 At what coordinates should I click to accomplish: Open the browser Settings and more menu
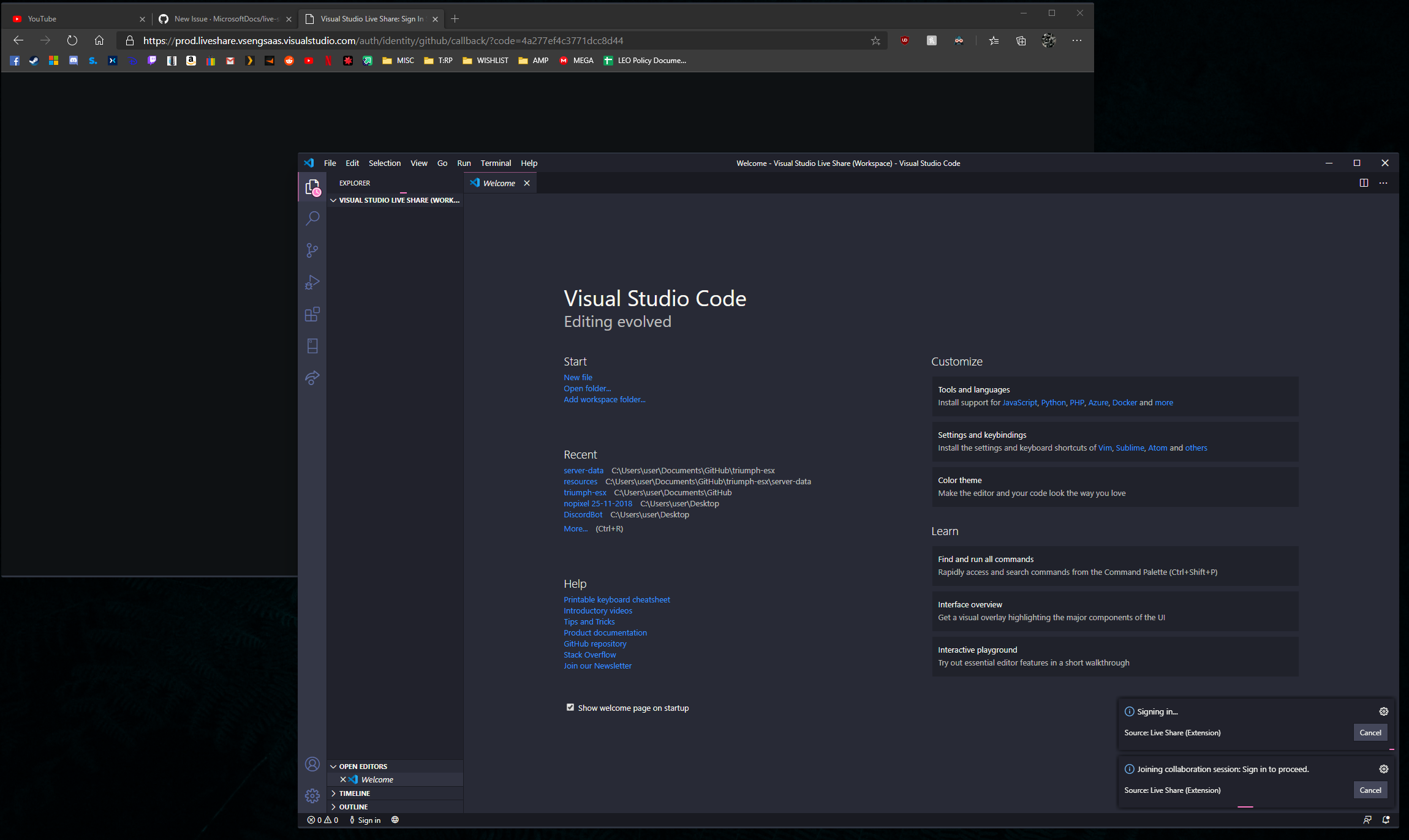click(1076, 40)
